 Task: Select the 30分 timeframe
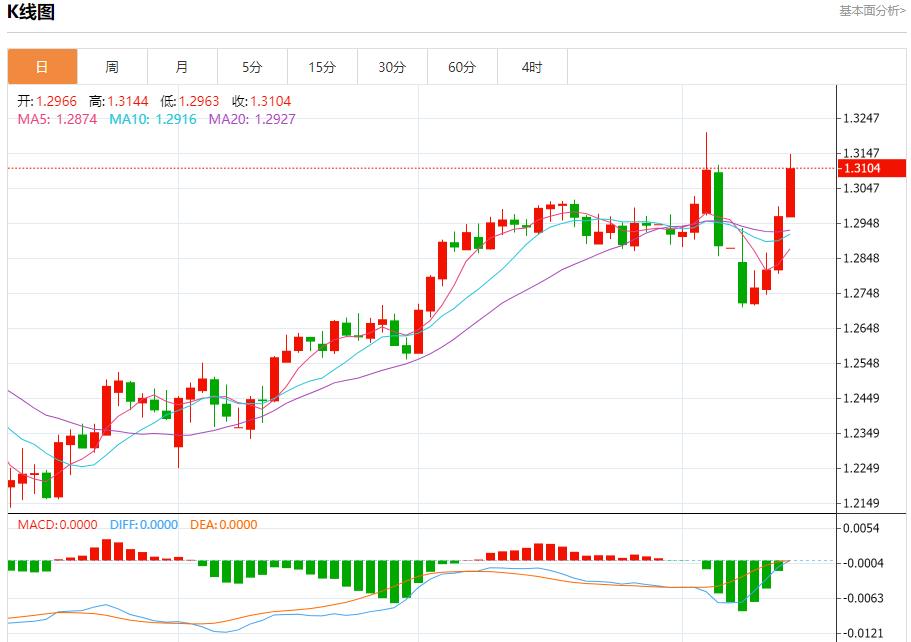pos(393,66)
